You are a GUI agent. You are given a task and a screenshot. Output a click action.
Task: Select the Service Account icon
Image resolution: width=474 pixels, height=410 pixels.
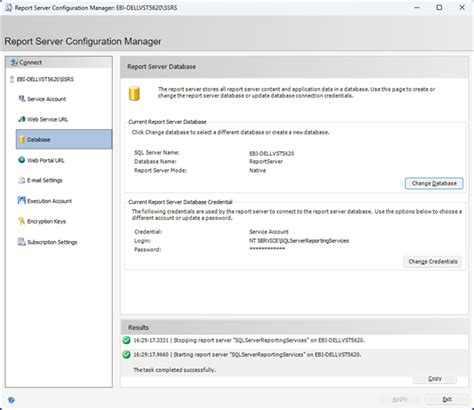tap(22, 99)
